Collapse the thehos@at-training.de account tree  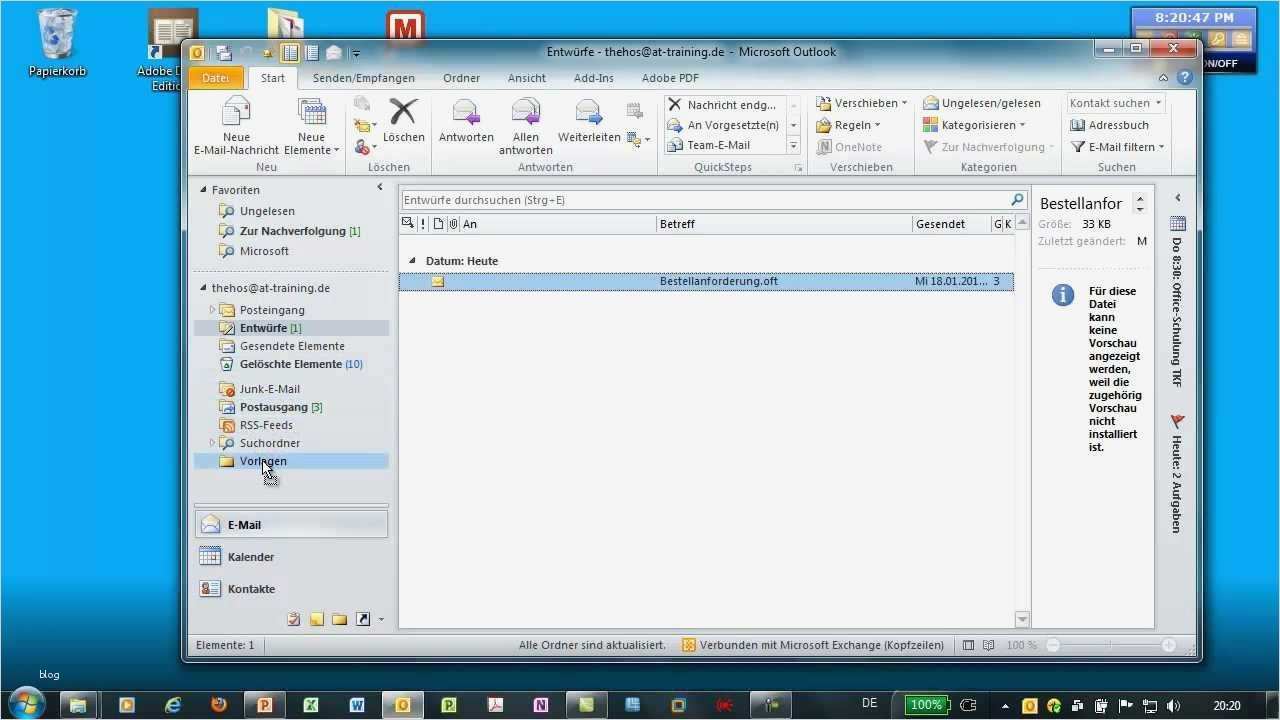point(204,288)
